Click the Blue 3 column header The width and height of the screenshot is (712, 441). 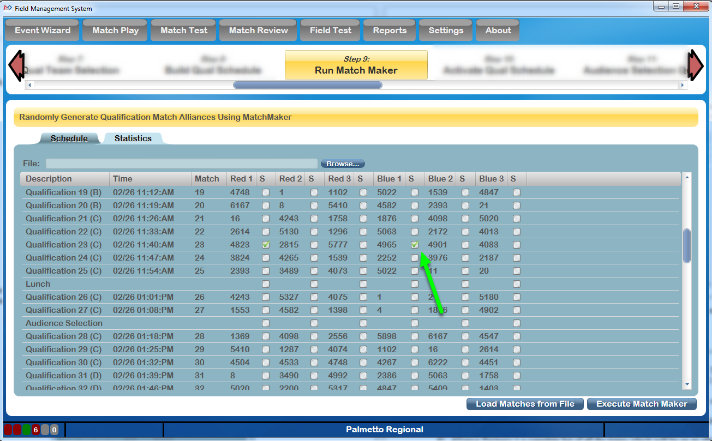click(x=491, y=179)
